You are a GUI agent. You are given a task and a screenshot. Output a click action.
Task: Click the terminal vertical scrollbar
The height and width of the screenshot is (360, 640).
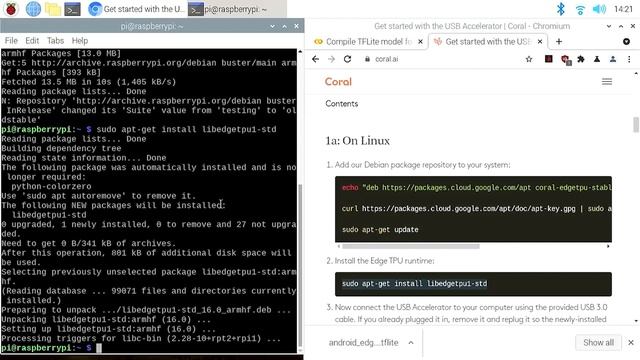coord(300,265)
